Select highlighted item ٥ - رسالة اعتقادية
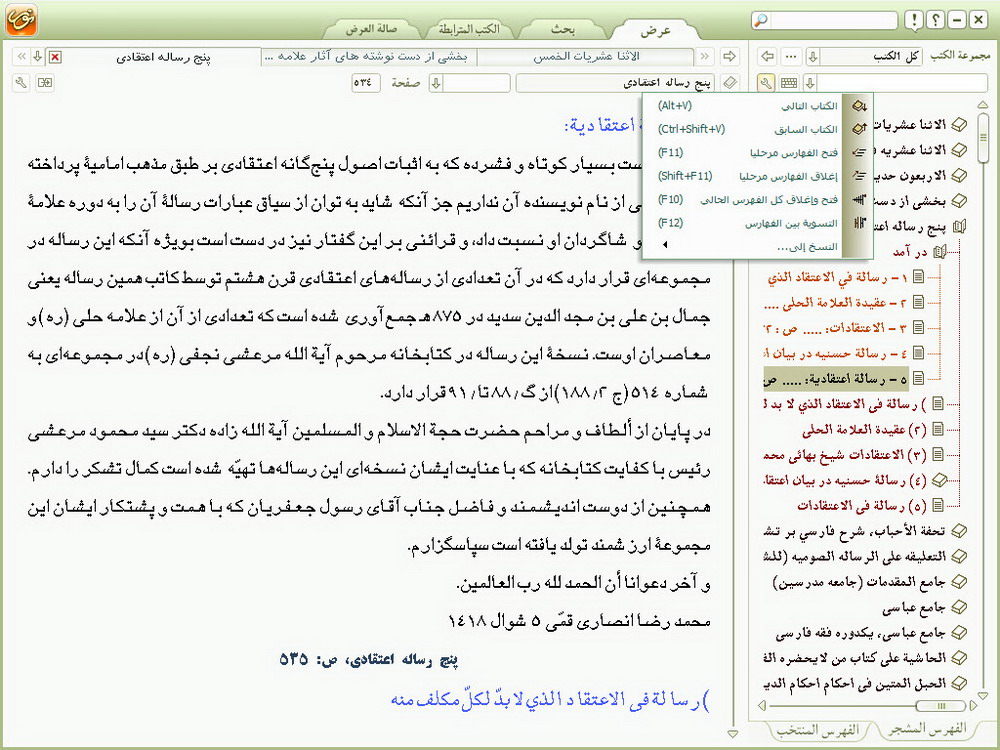 click(835, 379)
